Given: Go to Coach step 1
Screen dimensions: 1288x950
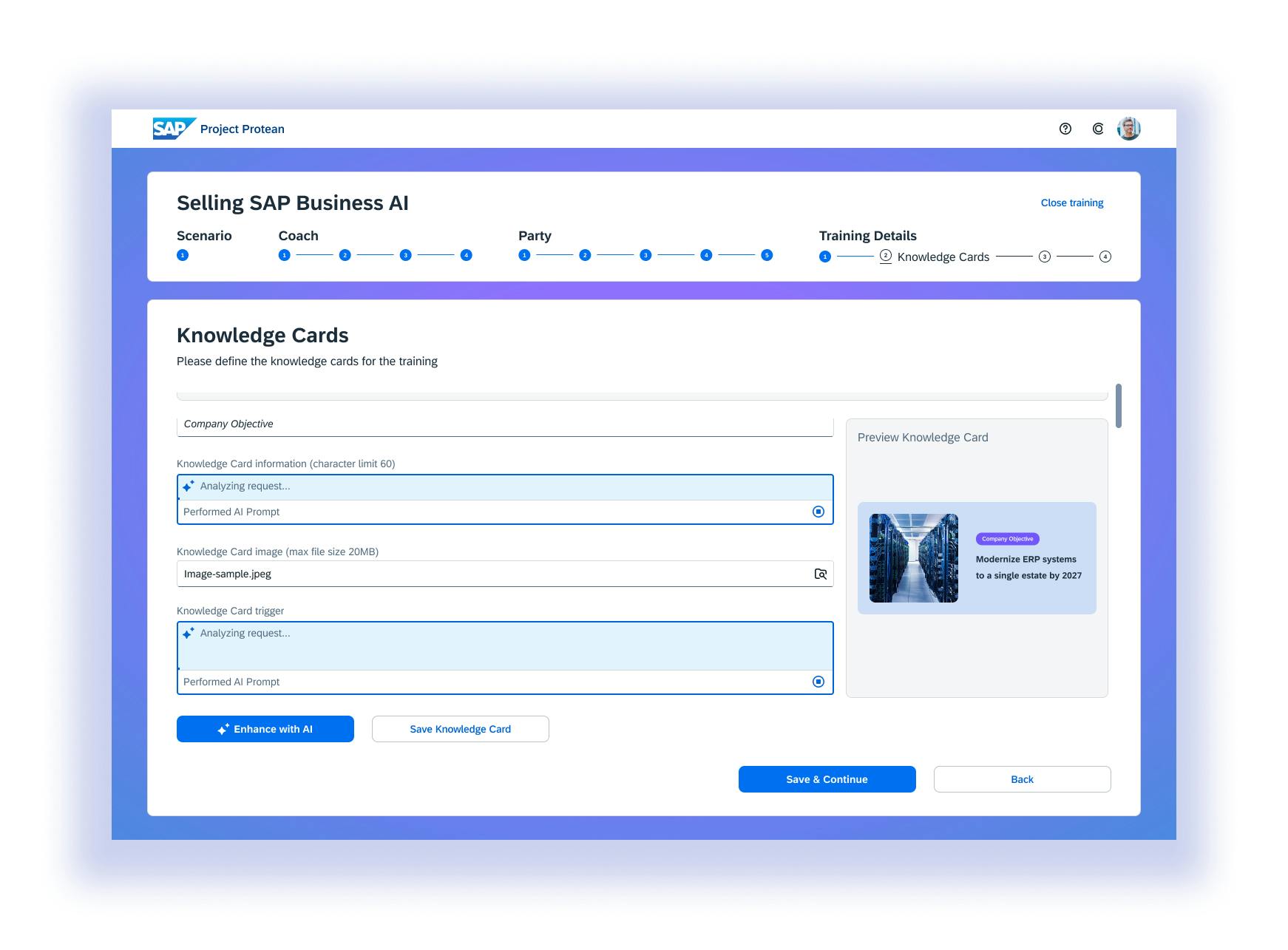Looking at the screenshot, I should coord(285,255).
